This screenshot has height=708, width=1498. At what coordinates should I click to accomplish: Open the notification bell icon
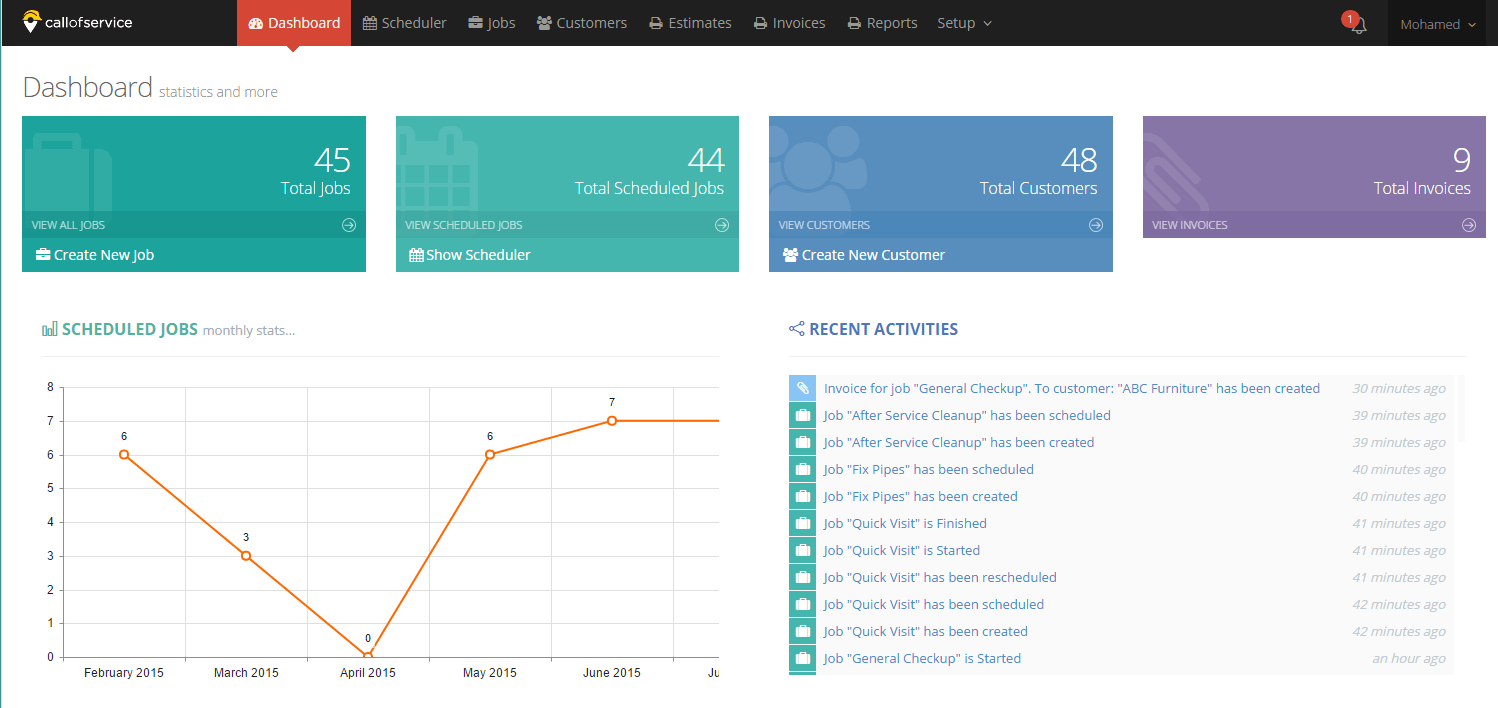[1357, 26]
